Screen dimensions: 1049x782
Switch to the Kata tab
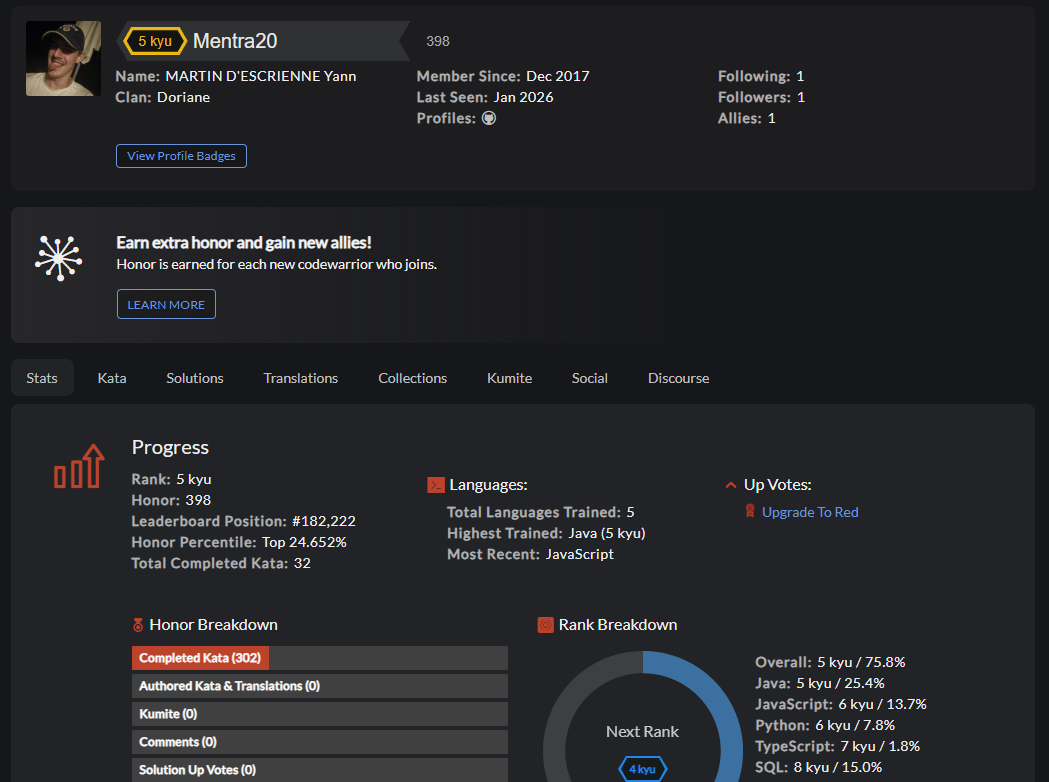pos(112,378)
